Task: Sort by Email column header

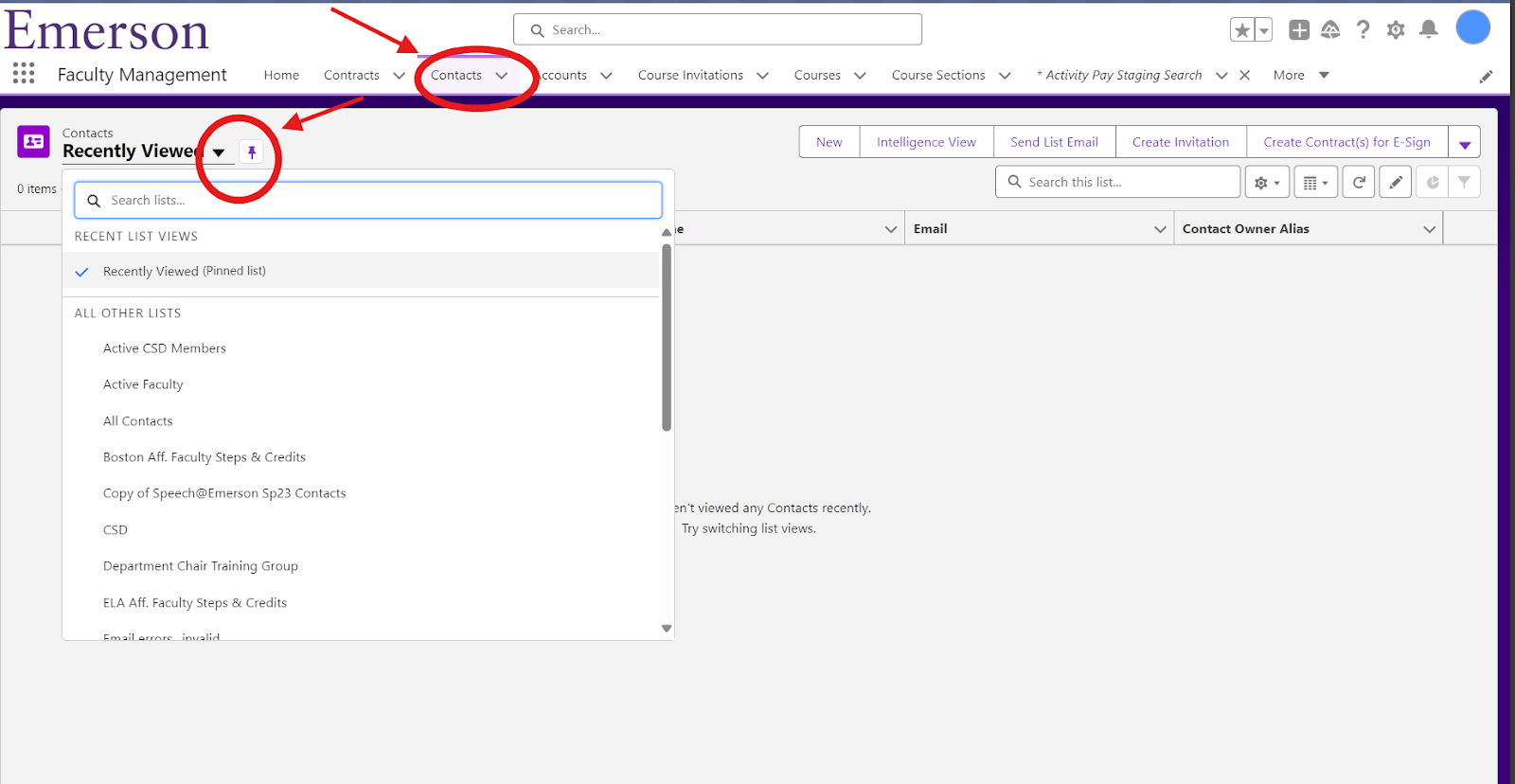Action: 931,229
